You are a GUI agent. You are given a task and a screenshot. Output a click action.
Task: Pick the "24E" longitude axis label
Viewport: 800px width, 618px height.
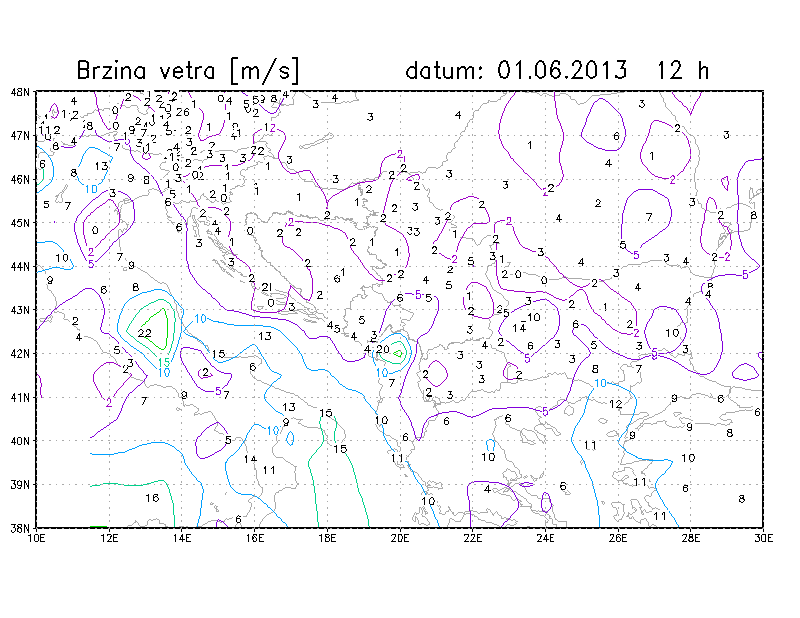(545, 538)
